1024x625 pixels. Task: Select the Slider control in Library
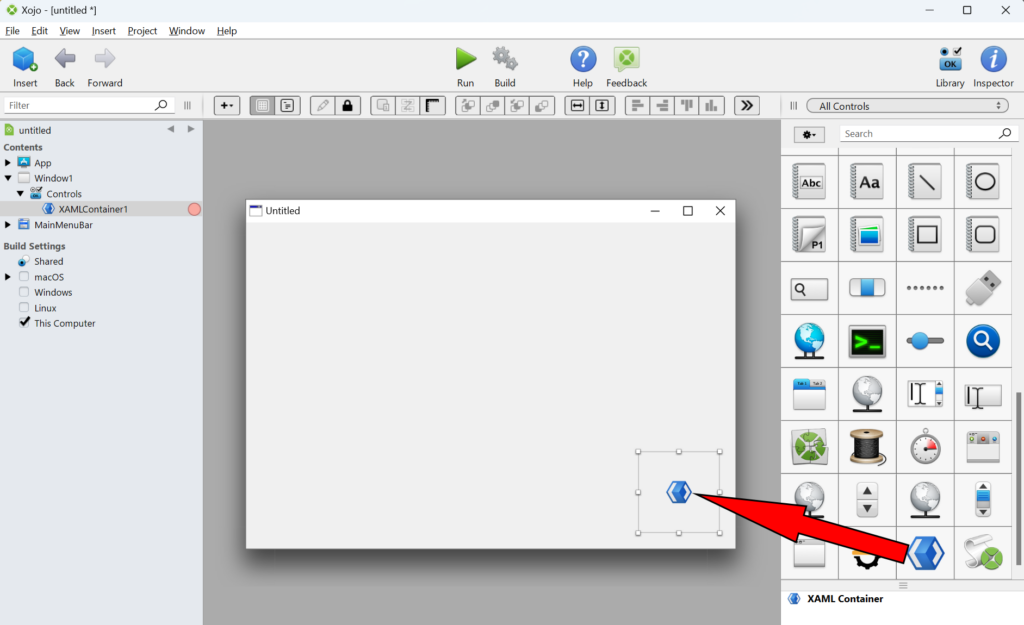point(925,341)
